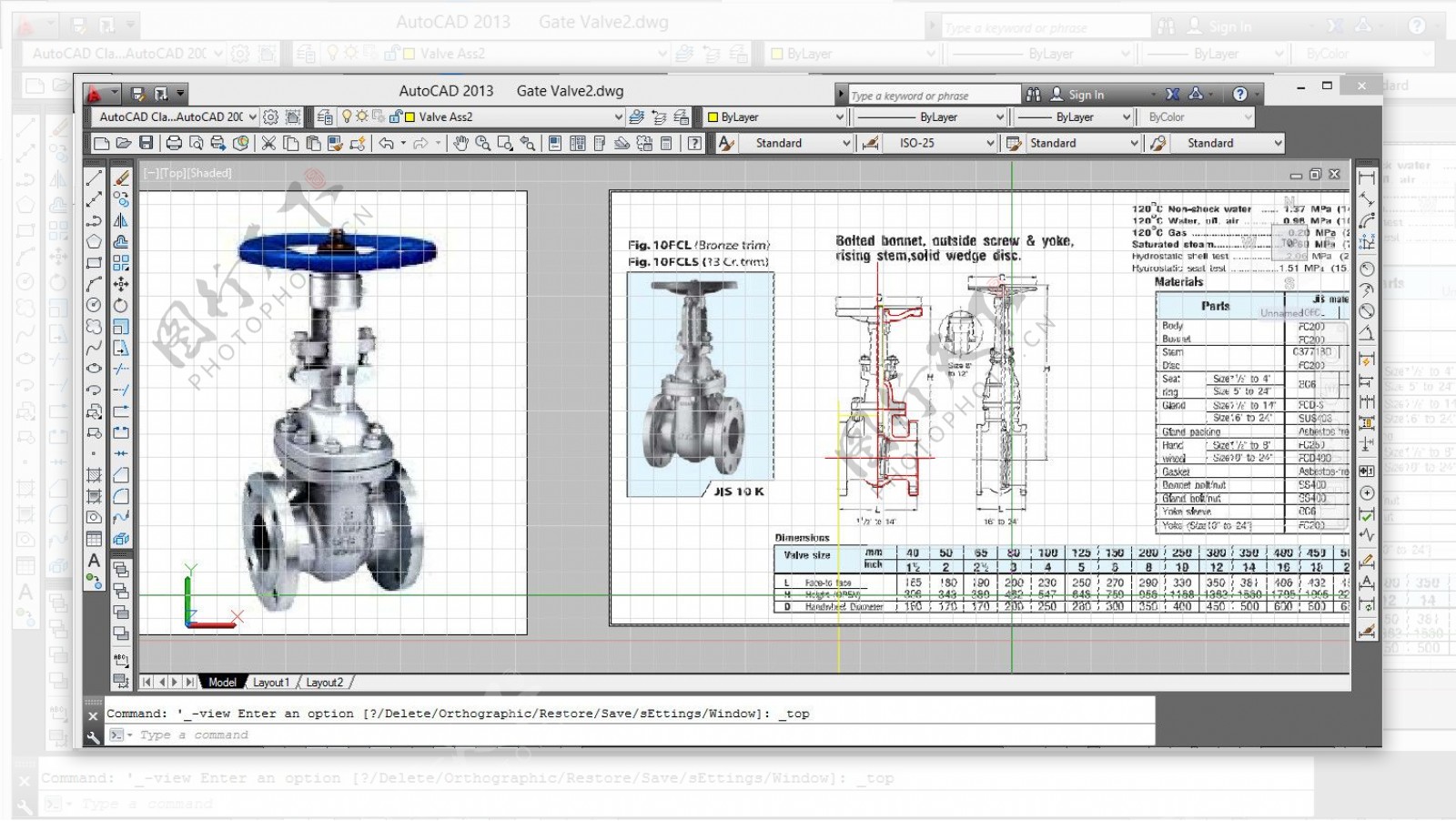Click the title bar Help button
The image size is (1456, 821).
1240,94
